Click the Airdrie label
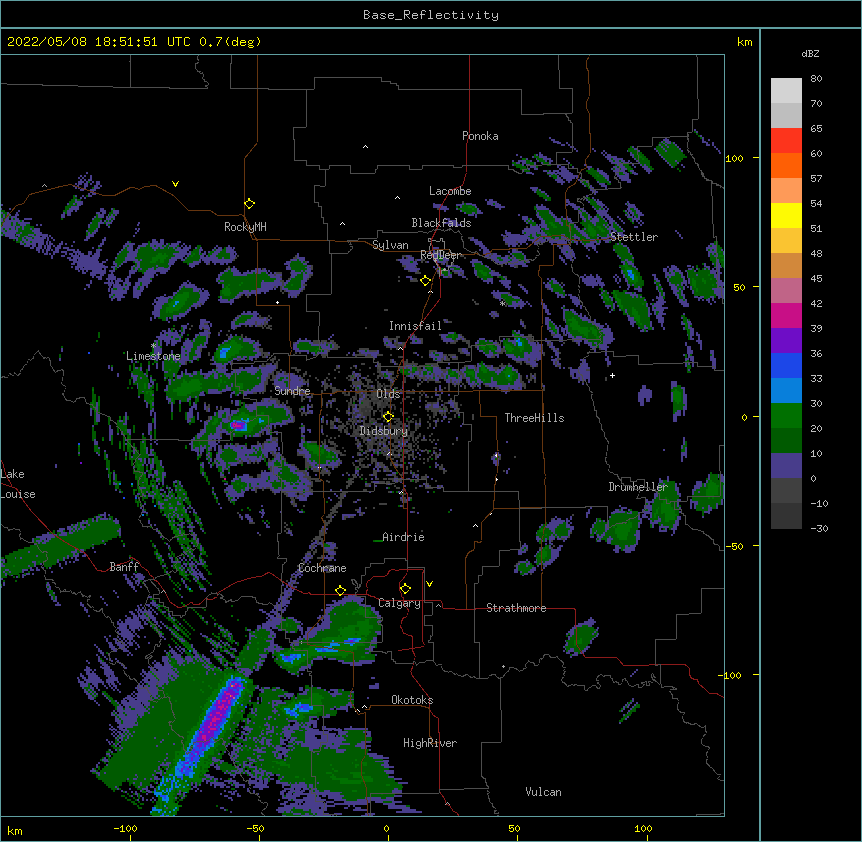 click(403, 537)
